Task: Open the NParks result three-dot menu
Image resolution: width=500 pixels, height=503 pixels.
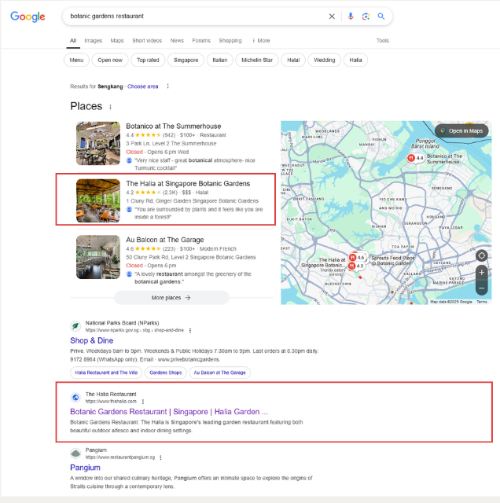Action: click(190, 330)
